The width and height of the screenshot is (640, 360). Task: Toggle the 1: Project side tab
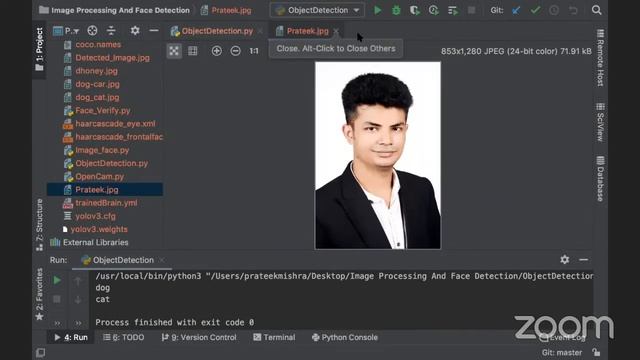tap(39, 49)
